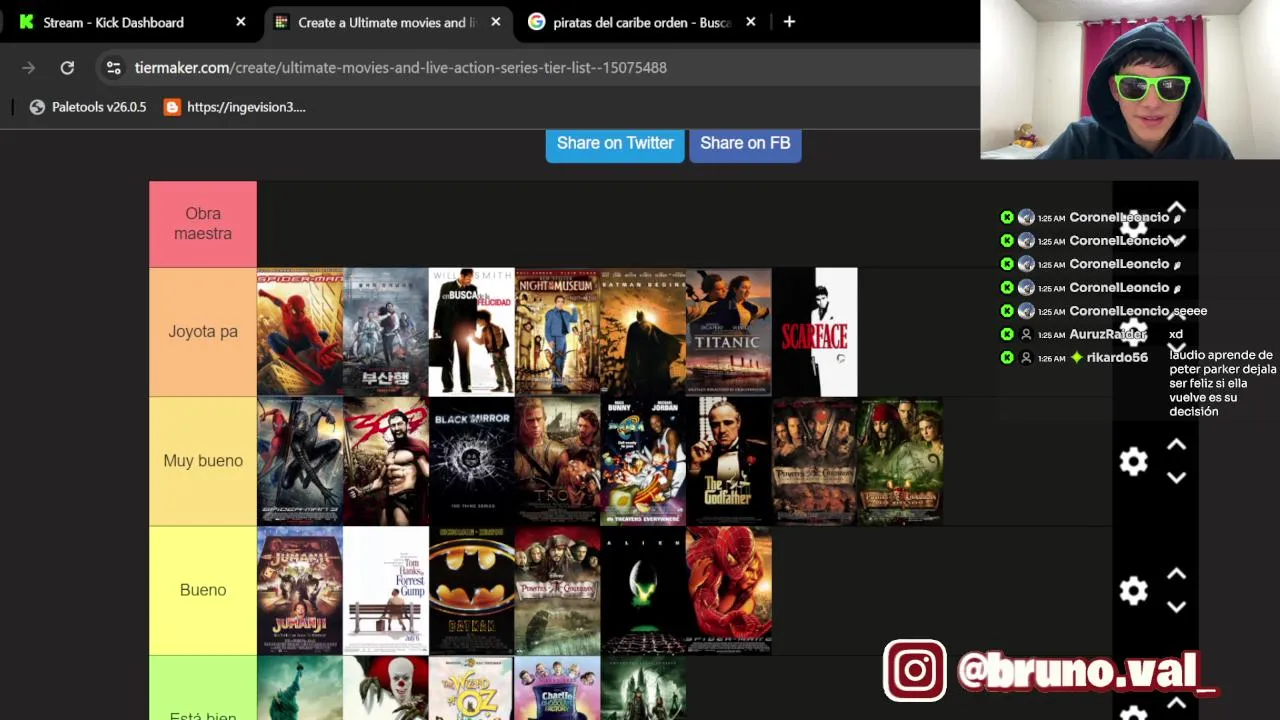Select the Spider-Man poster in Joyota pa
Image resolution: width=1280 pixels, height=720 pixels.
pyautogui.click(x=300, y=332)
